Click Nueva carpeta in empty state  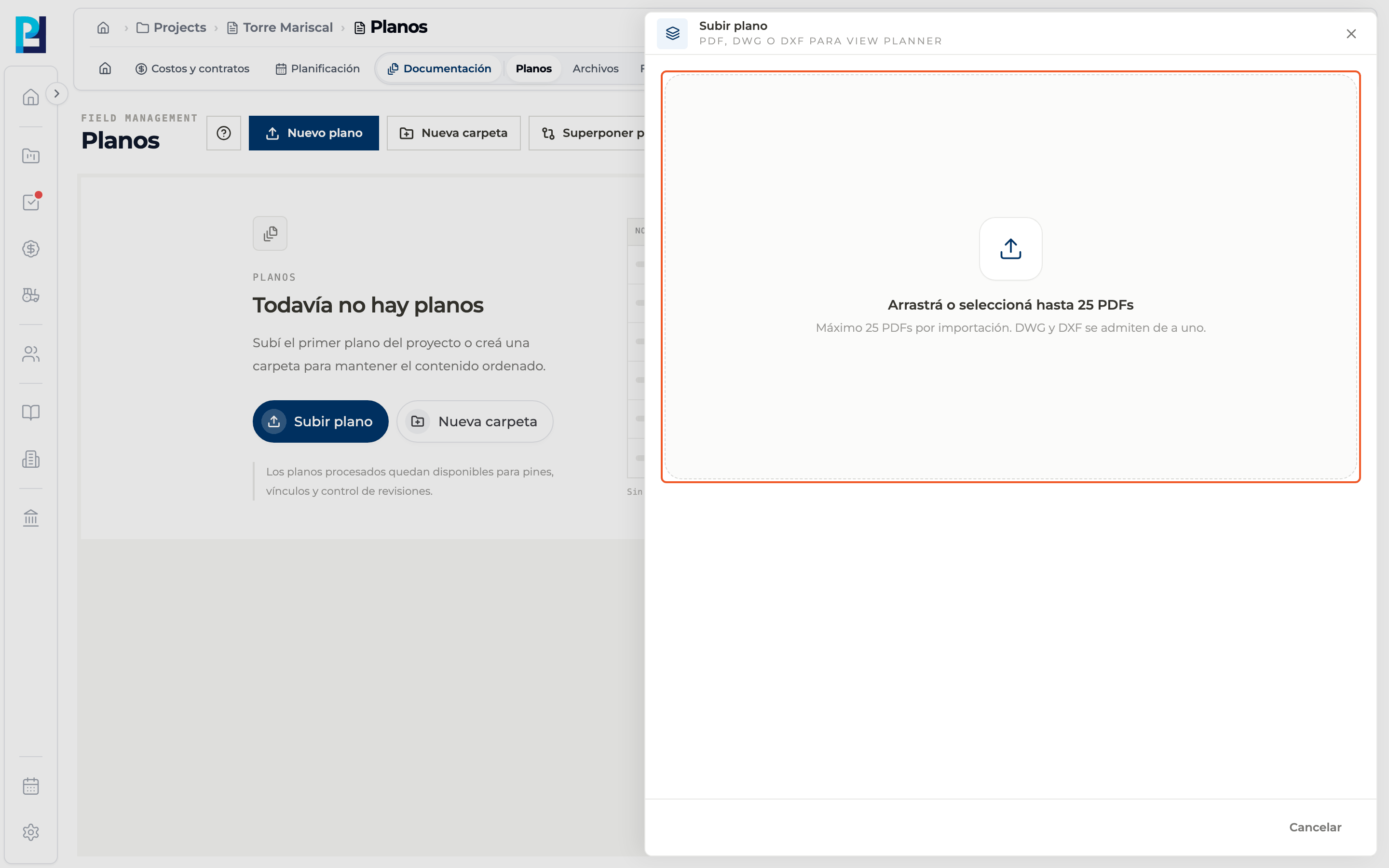(475, 421)
